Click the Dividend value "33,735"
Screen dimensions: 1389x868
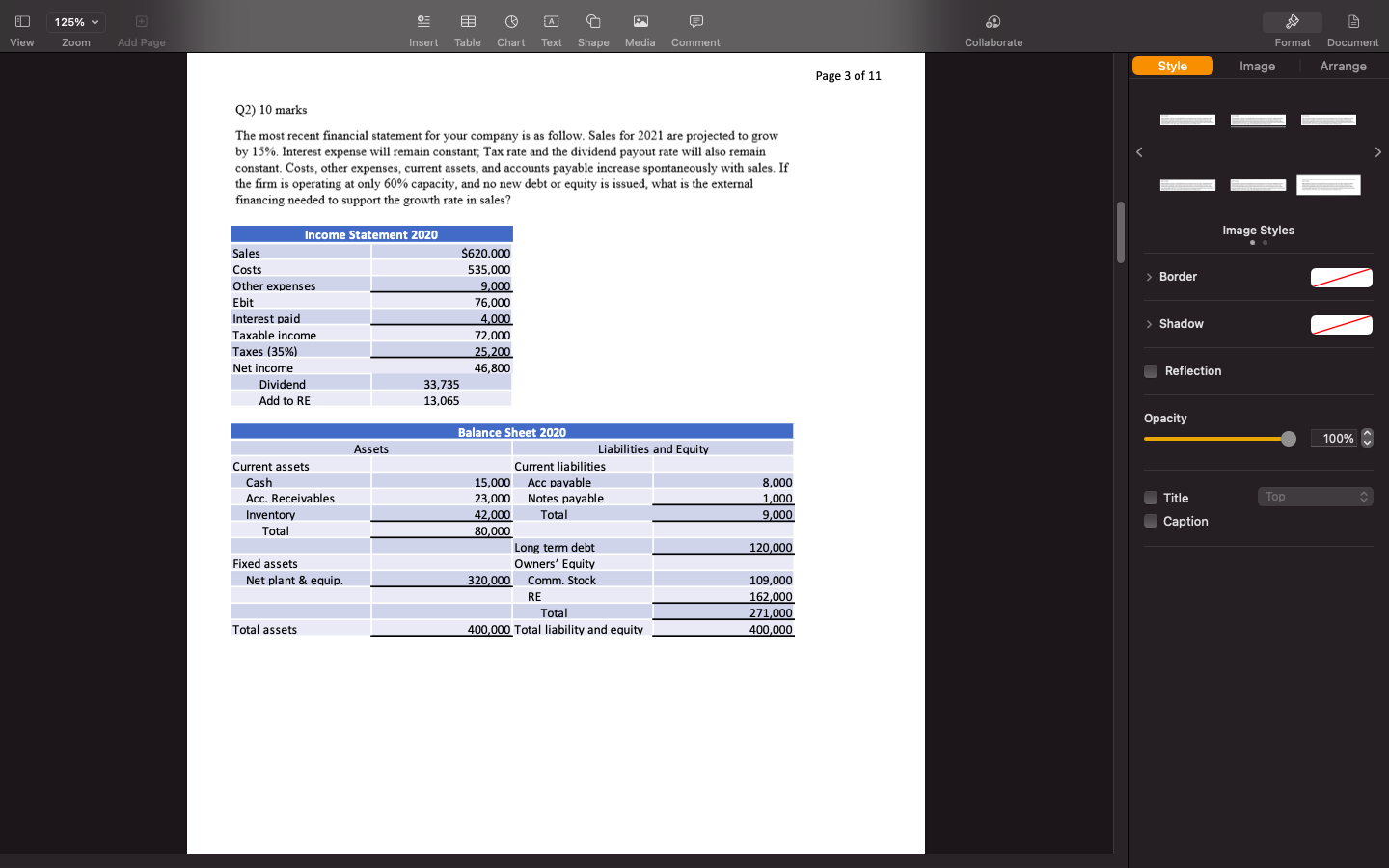[441, 385]
